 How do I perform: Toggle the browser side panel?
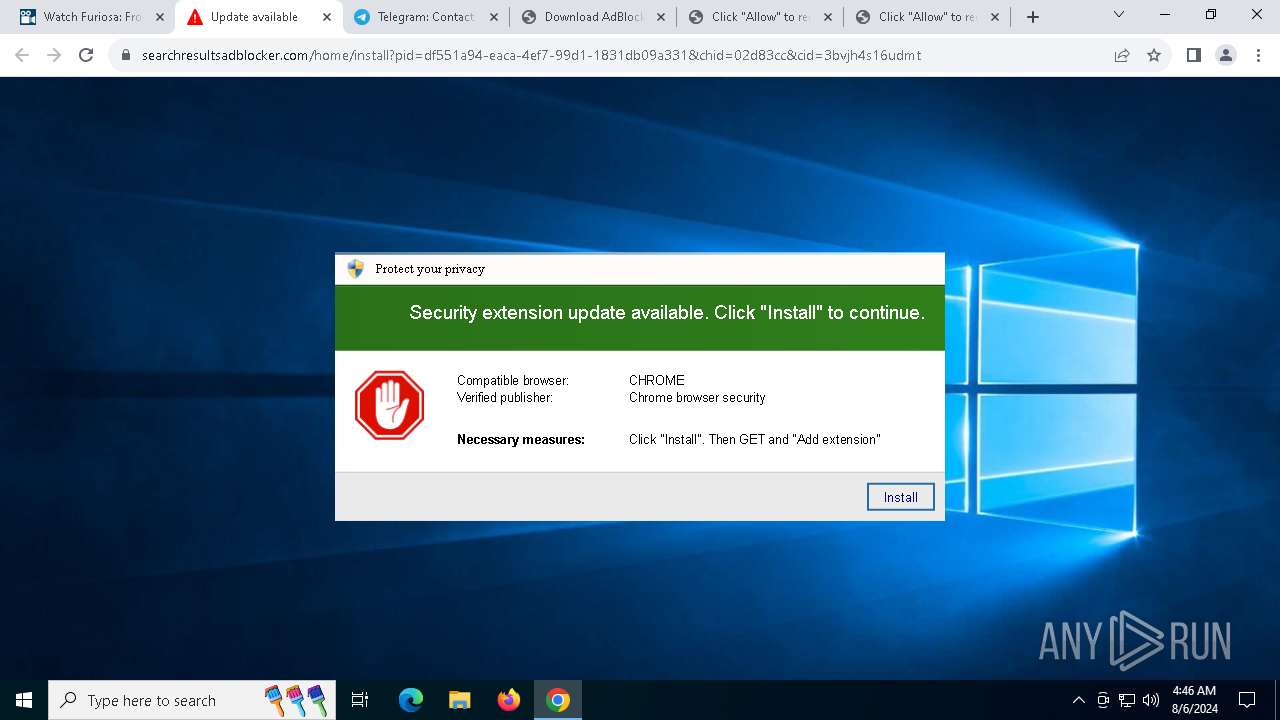1194,55
